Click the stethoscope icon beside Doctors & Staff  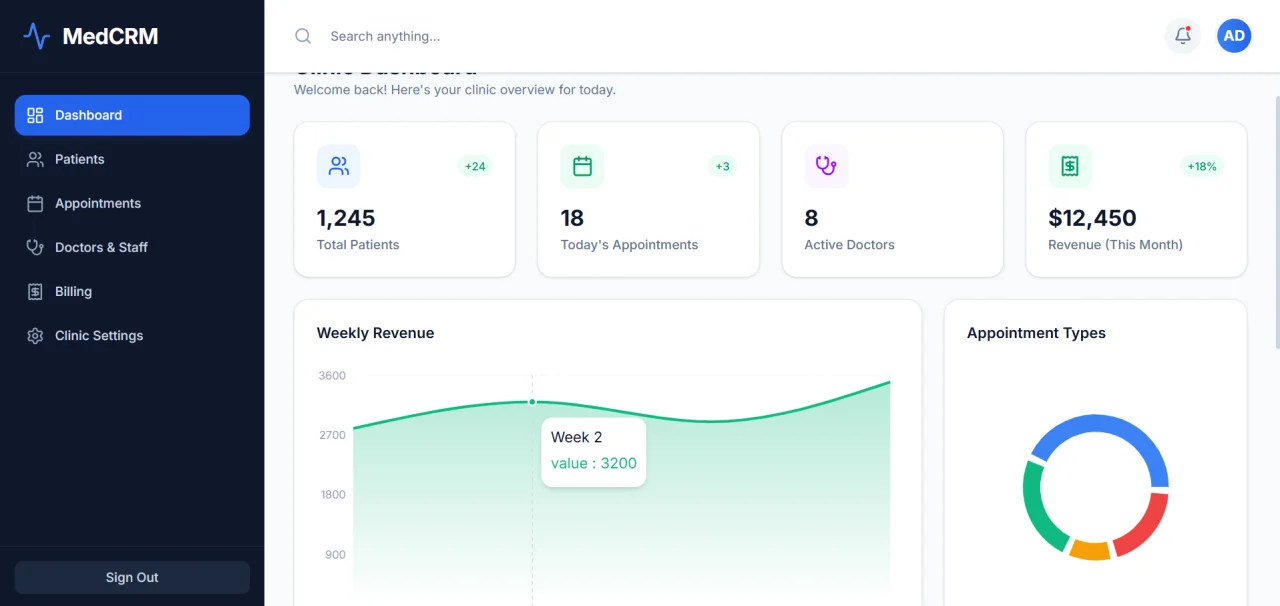pyautogui.click(x=35, y=247)
